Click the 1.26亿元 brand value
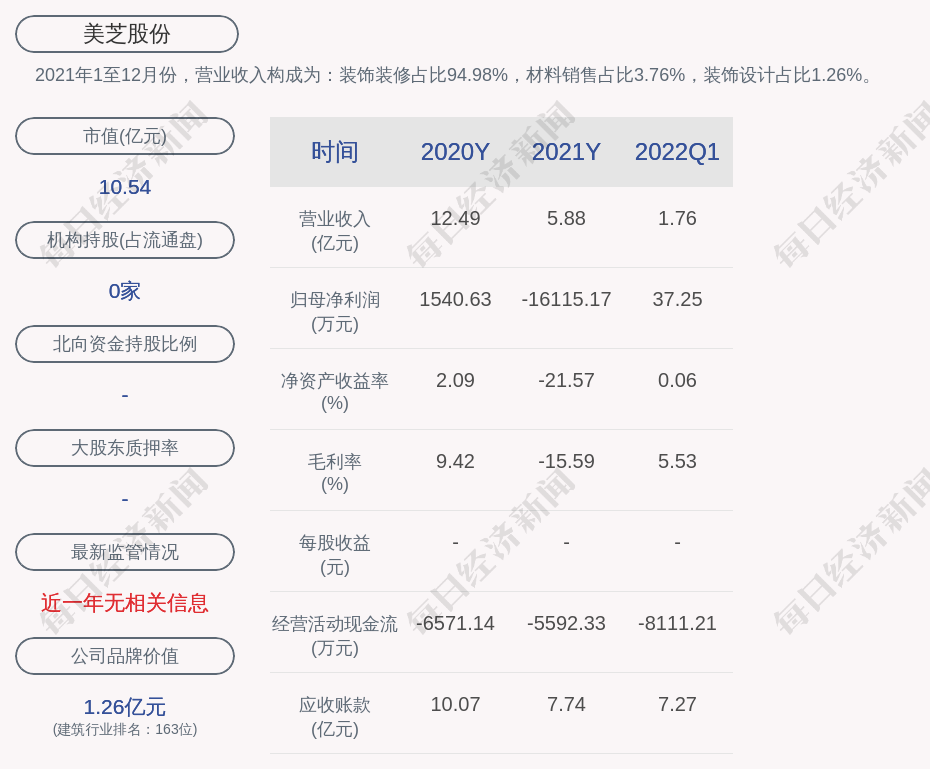 [x=125, y=707]
